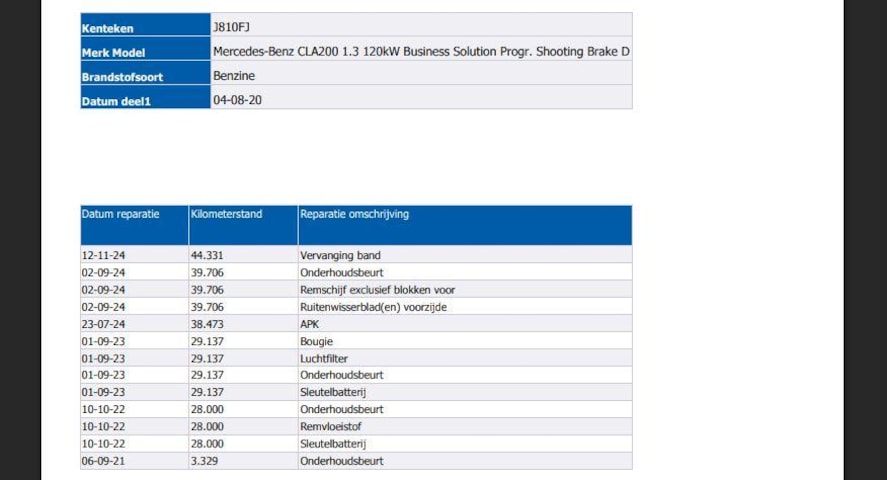Click the Reparatie omschrijving column header
This screenshot has height=480, width=887.
click(x=354, y=214)
